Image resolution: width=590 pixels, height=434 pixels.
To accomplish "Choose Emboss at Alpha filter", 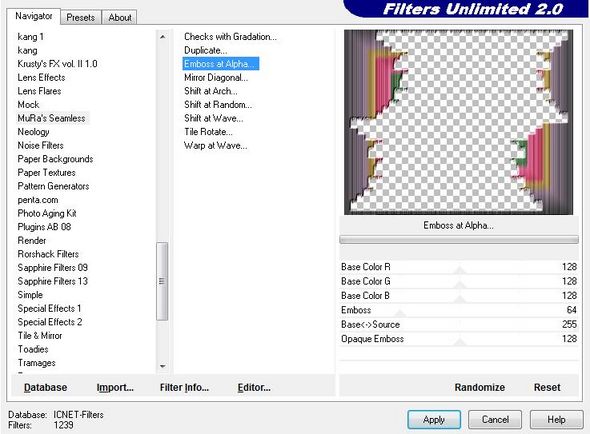I will point(221,64).
